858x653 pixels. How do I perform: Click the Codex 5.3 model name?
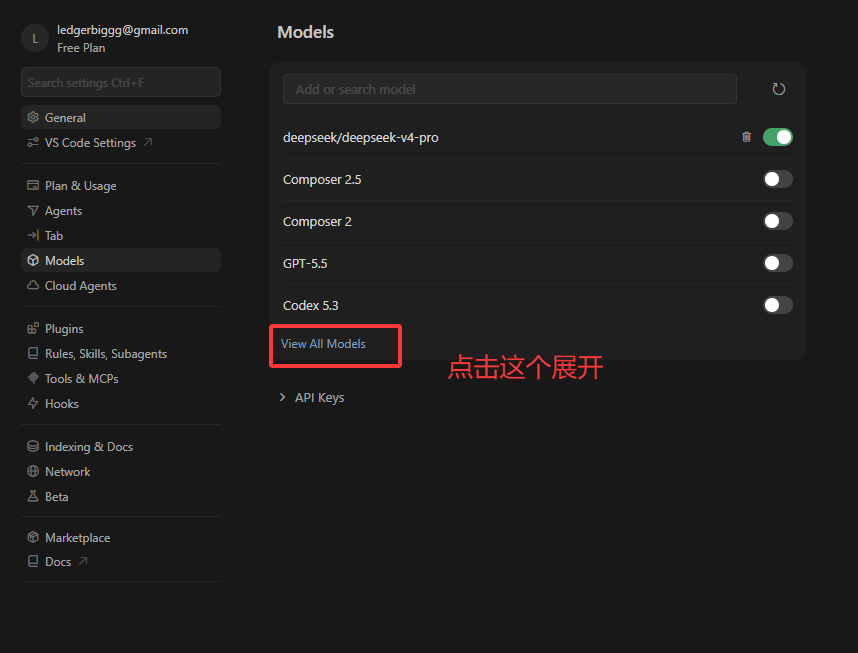310,305
